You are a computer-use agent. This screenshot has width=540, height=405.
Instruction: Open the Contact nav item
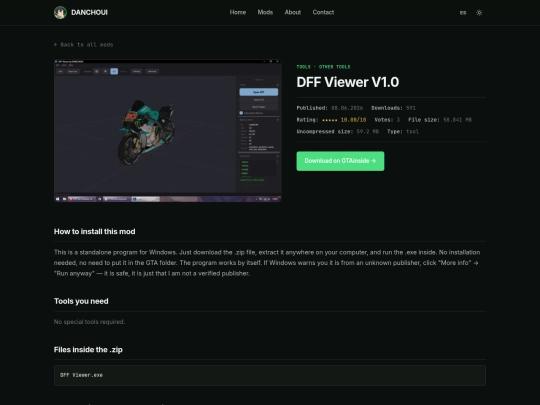(x=323, y=12)
